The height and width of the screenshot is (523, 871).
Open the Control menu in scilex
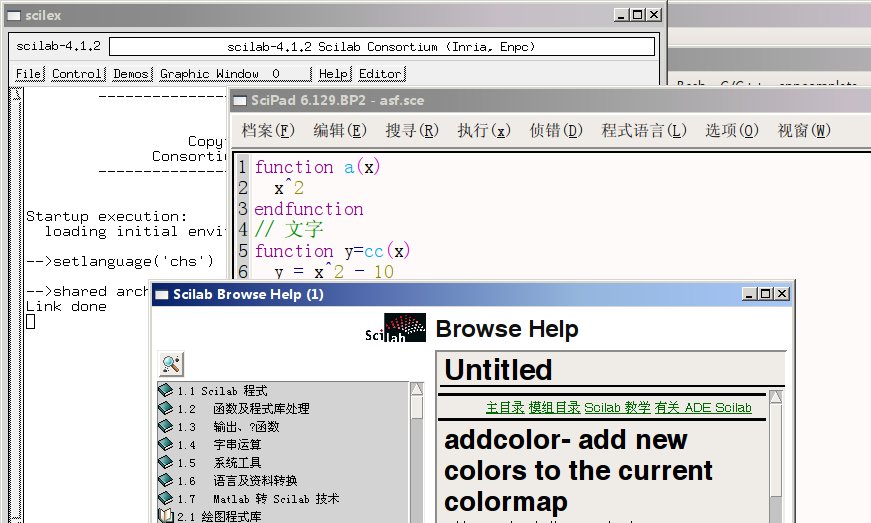coord(78,74)
